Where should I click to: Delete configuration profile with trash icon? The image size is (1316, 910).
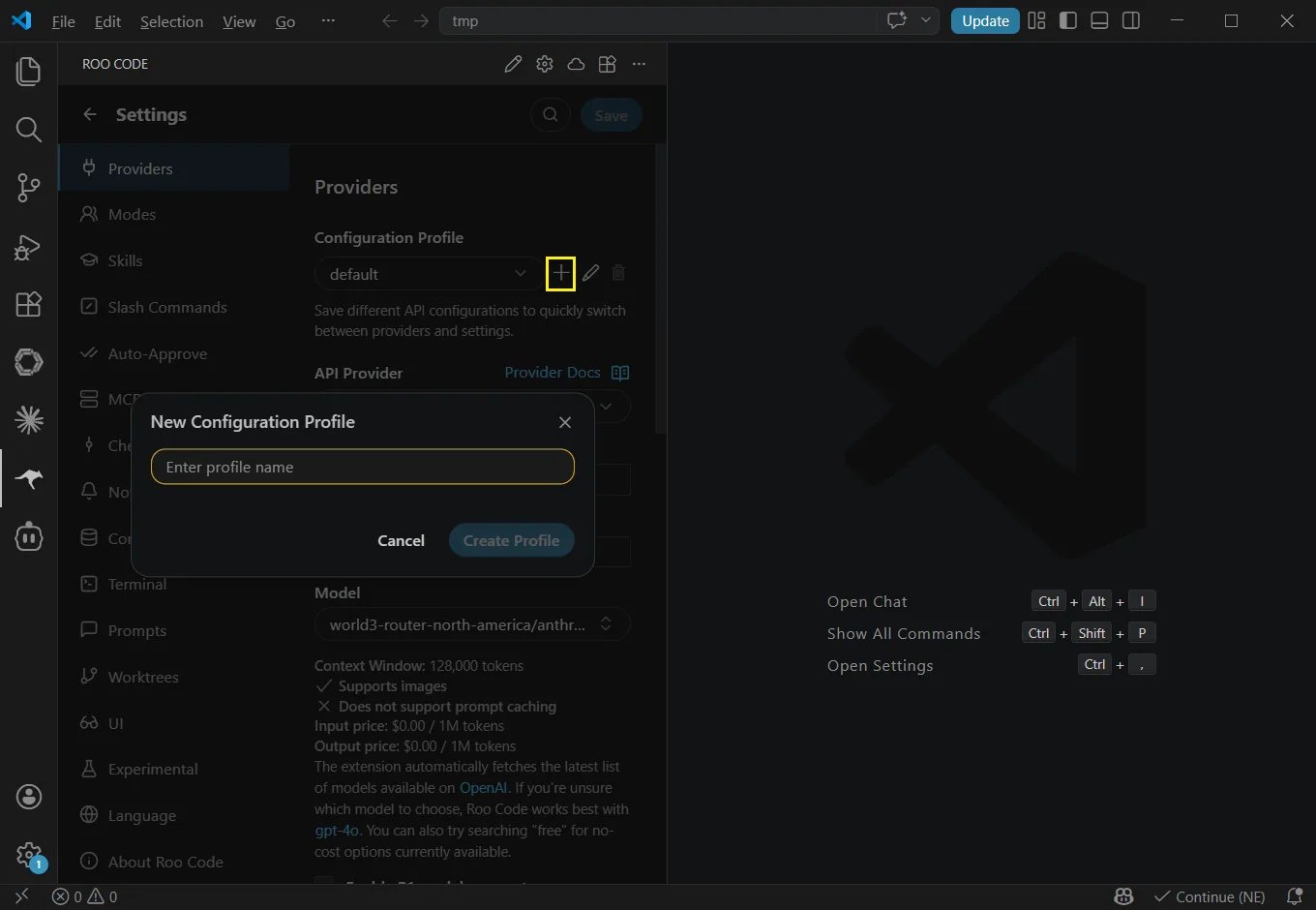(x=618, y=274)
